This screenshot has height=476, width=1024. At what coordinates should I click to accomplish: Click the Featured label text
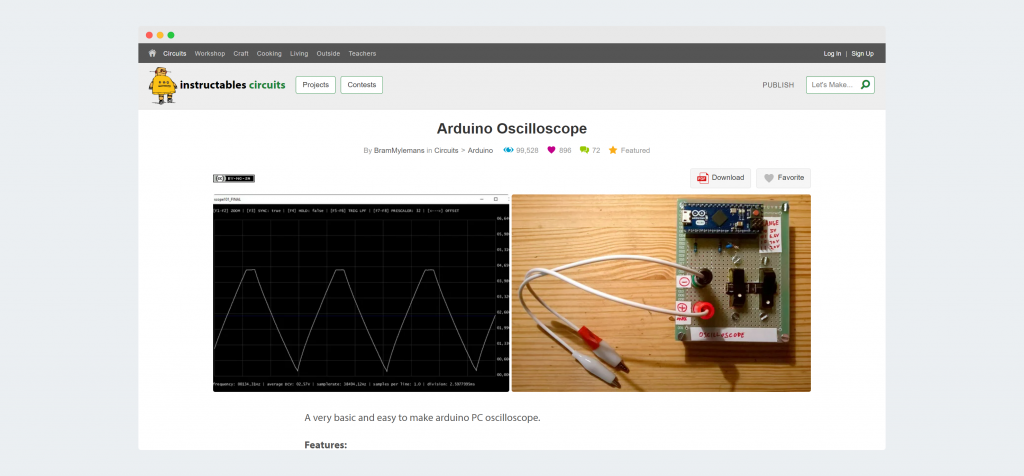(635, 150)
